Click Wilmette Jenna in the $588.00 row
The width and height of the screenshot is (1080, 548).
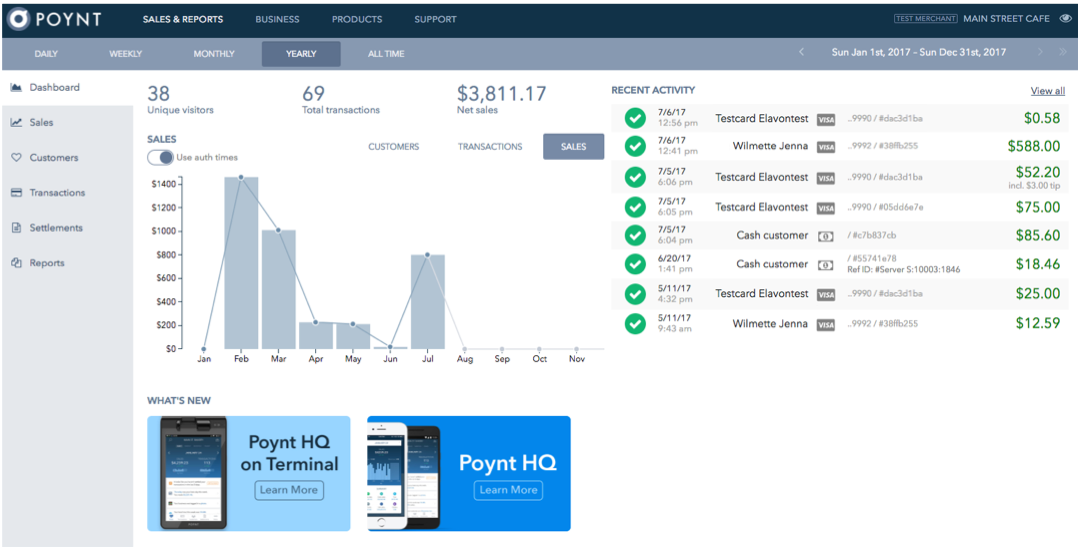pos(770,146)
